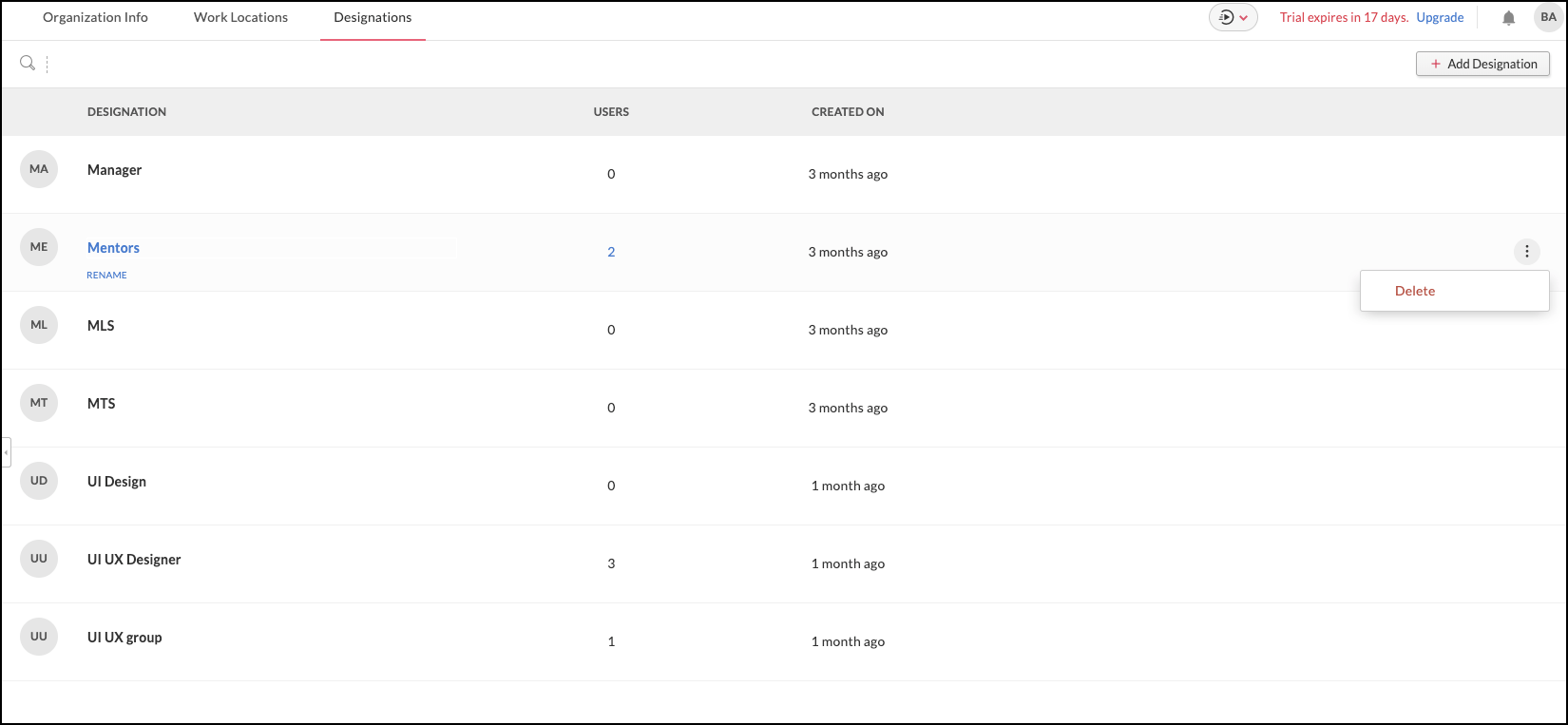1568x725 pixels.
Task: Click the UD avatar for UI Design
Action: coord(39,481)
